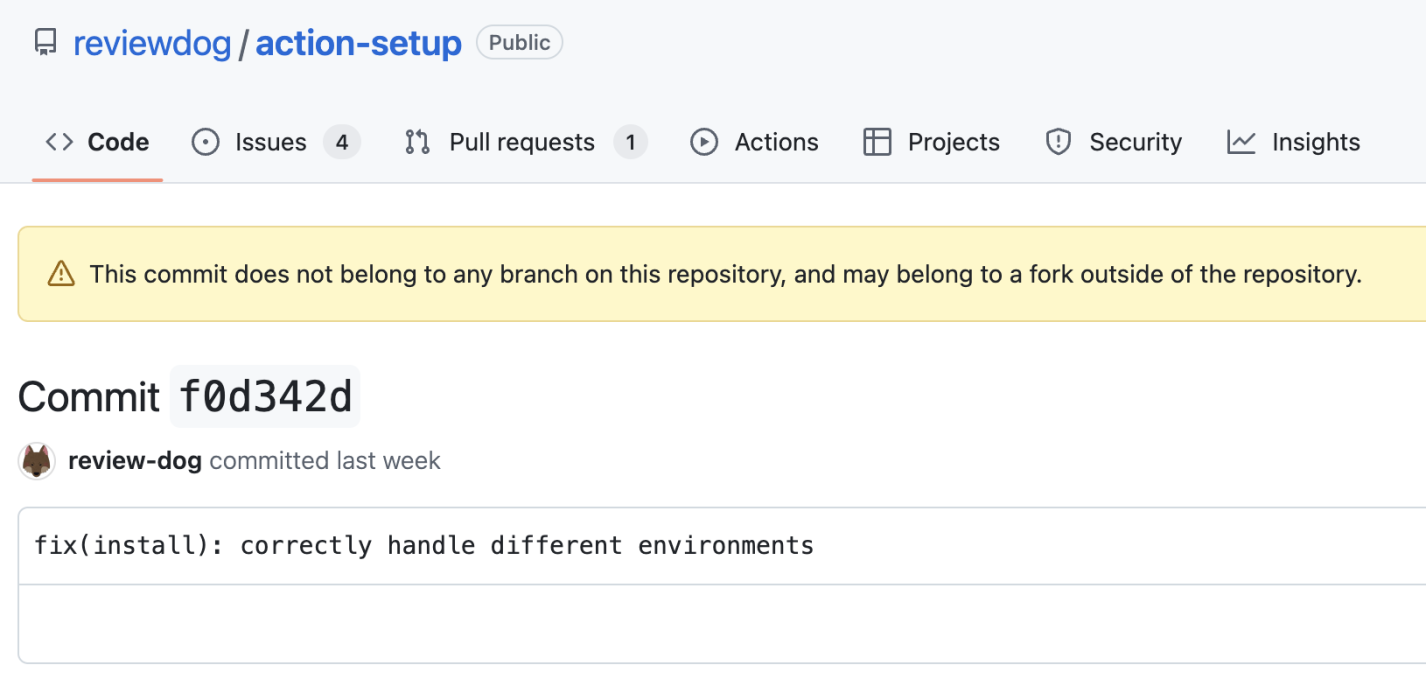This screenshot has width=1426, height=700.
Task: Select the commit hash f0d342d
Action: (264, 396)
